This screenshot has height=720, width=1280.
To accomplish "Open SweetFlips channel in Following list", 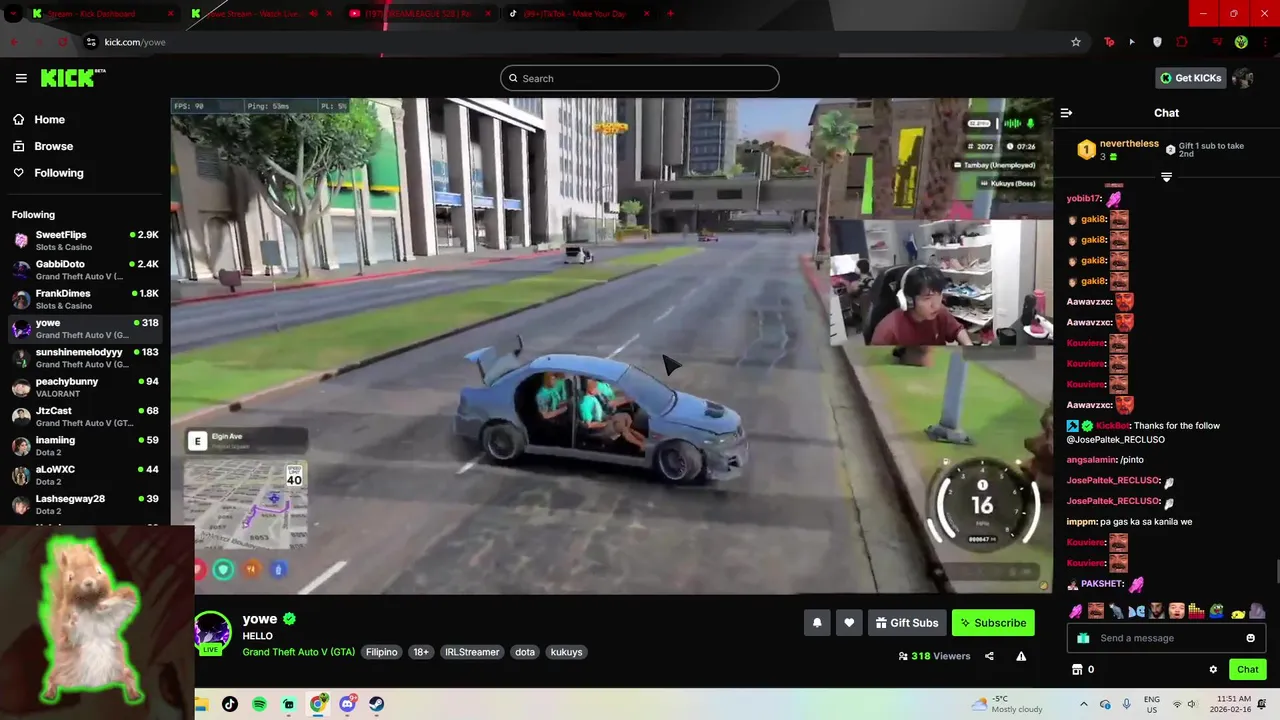I will [85, 240].
